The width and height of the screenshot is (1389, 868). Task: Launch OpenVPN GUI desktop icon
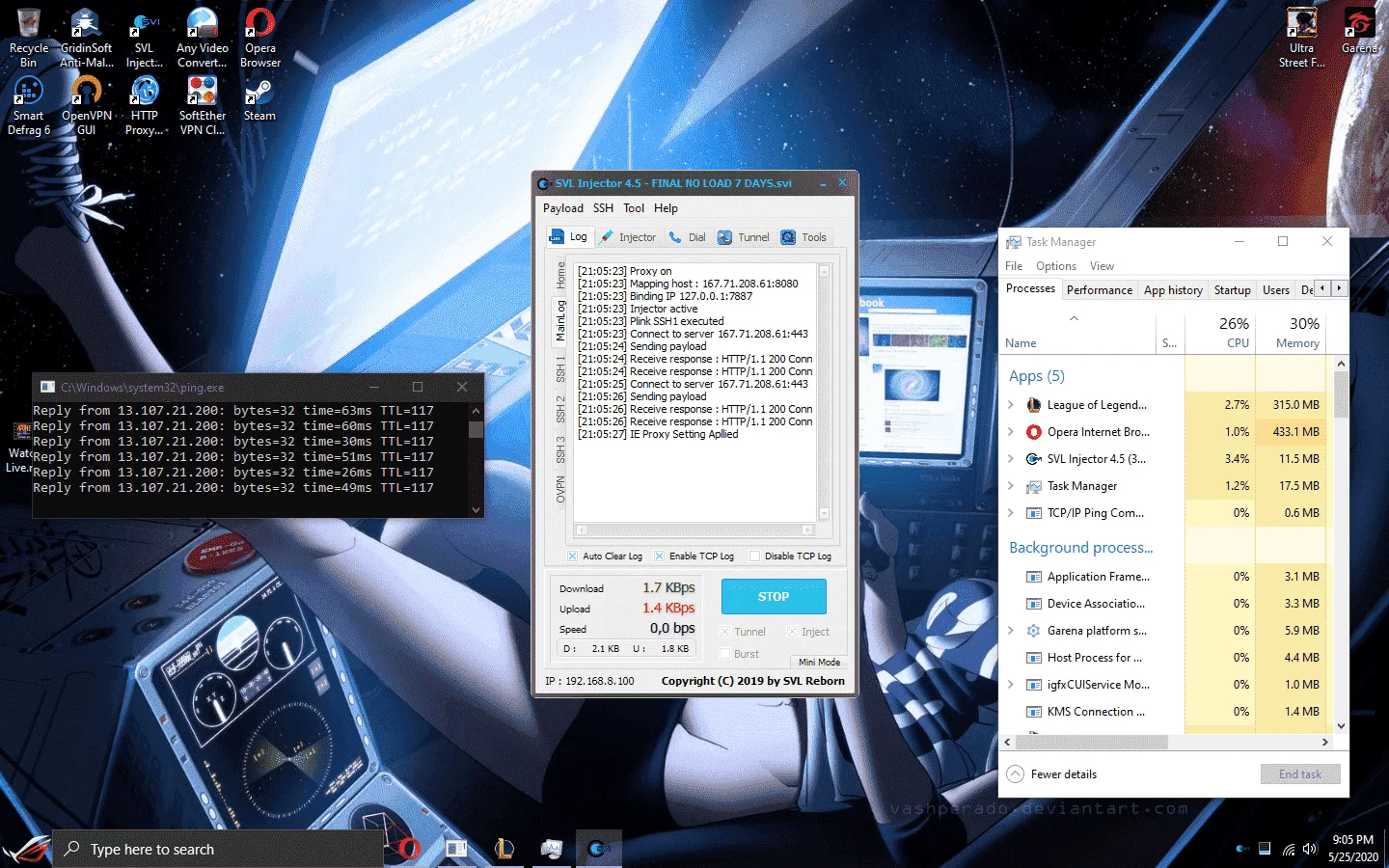(87, 106)
